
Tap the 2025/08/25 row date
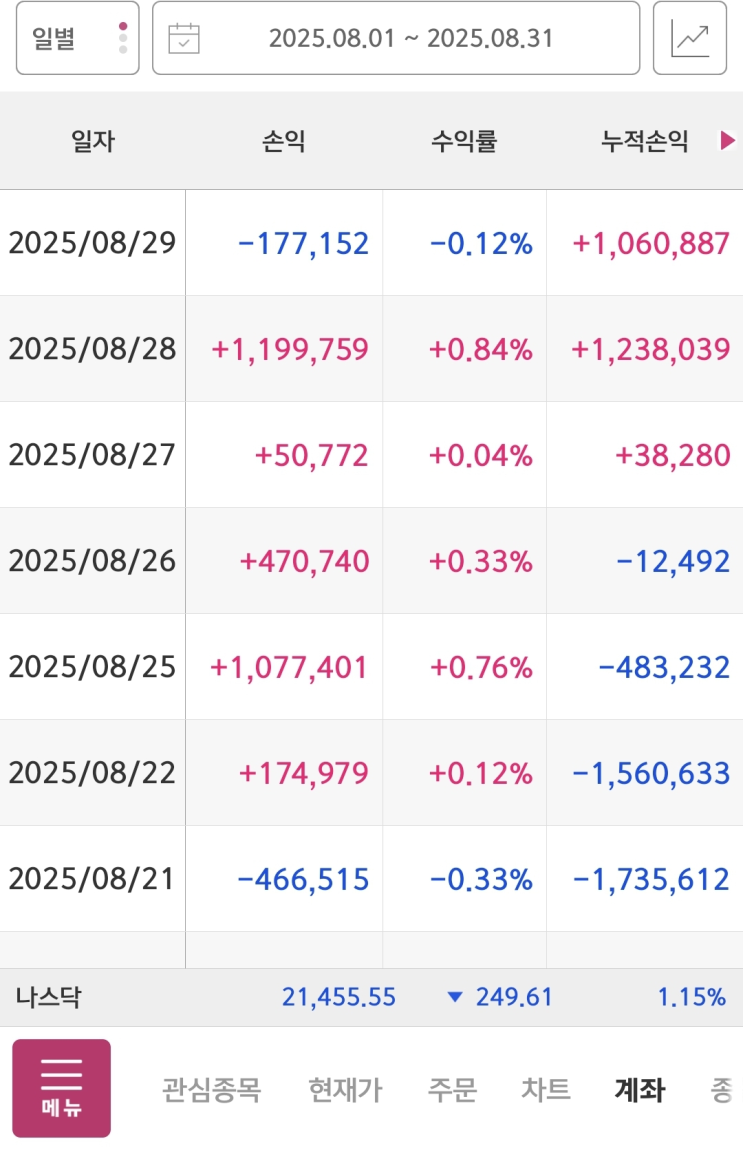(92, 667)
